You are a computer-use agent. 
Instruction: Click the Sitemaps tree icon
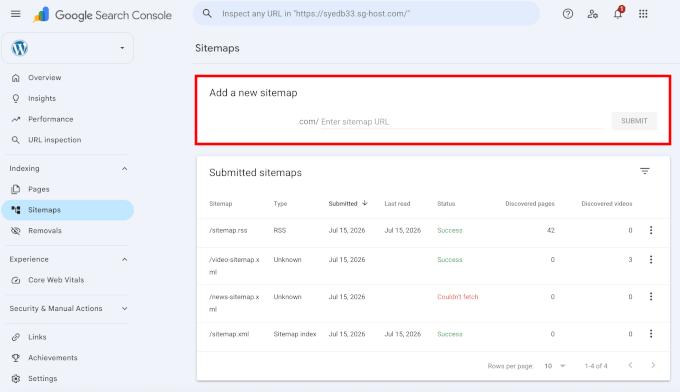[16, 210]
